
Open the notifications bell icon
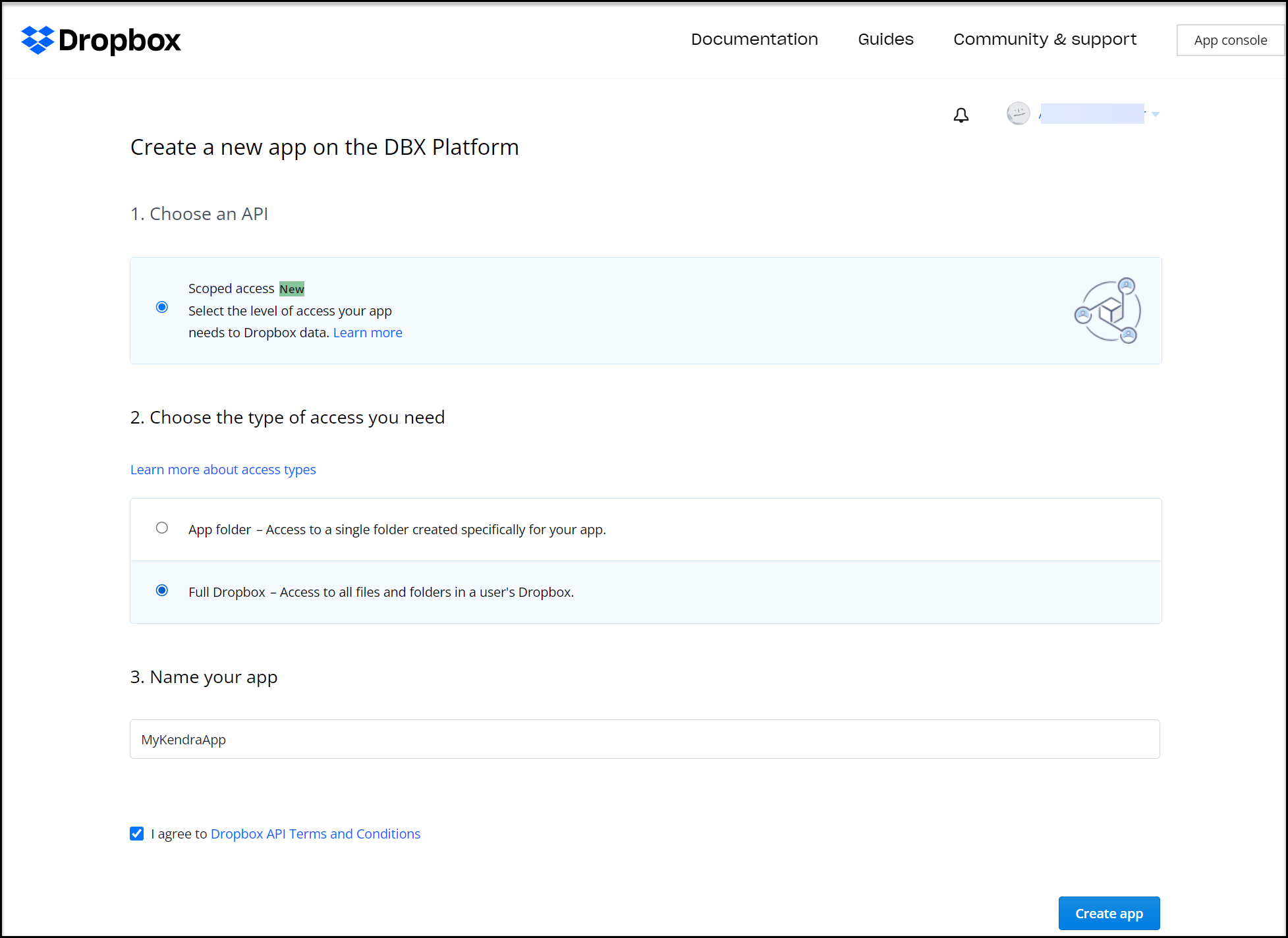(961, 115)
